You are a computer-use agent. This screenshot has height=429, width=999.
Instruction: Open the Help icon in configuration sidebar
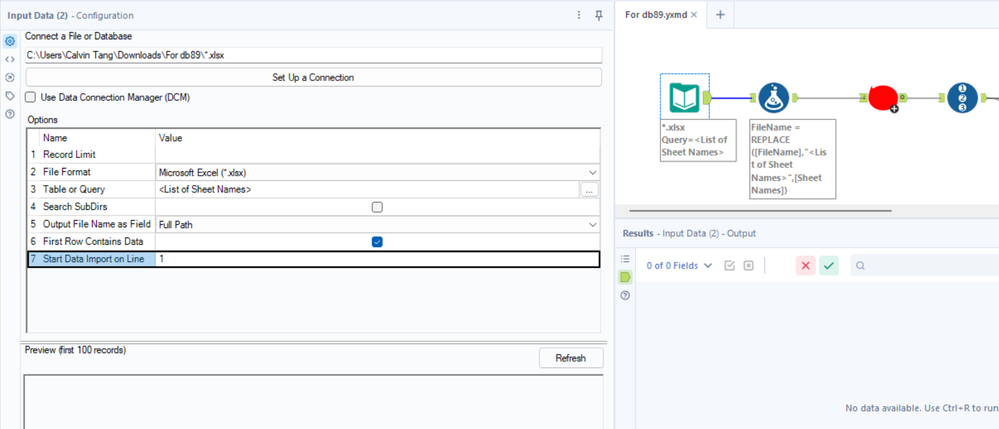pos(10,114)
